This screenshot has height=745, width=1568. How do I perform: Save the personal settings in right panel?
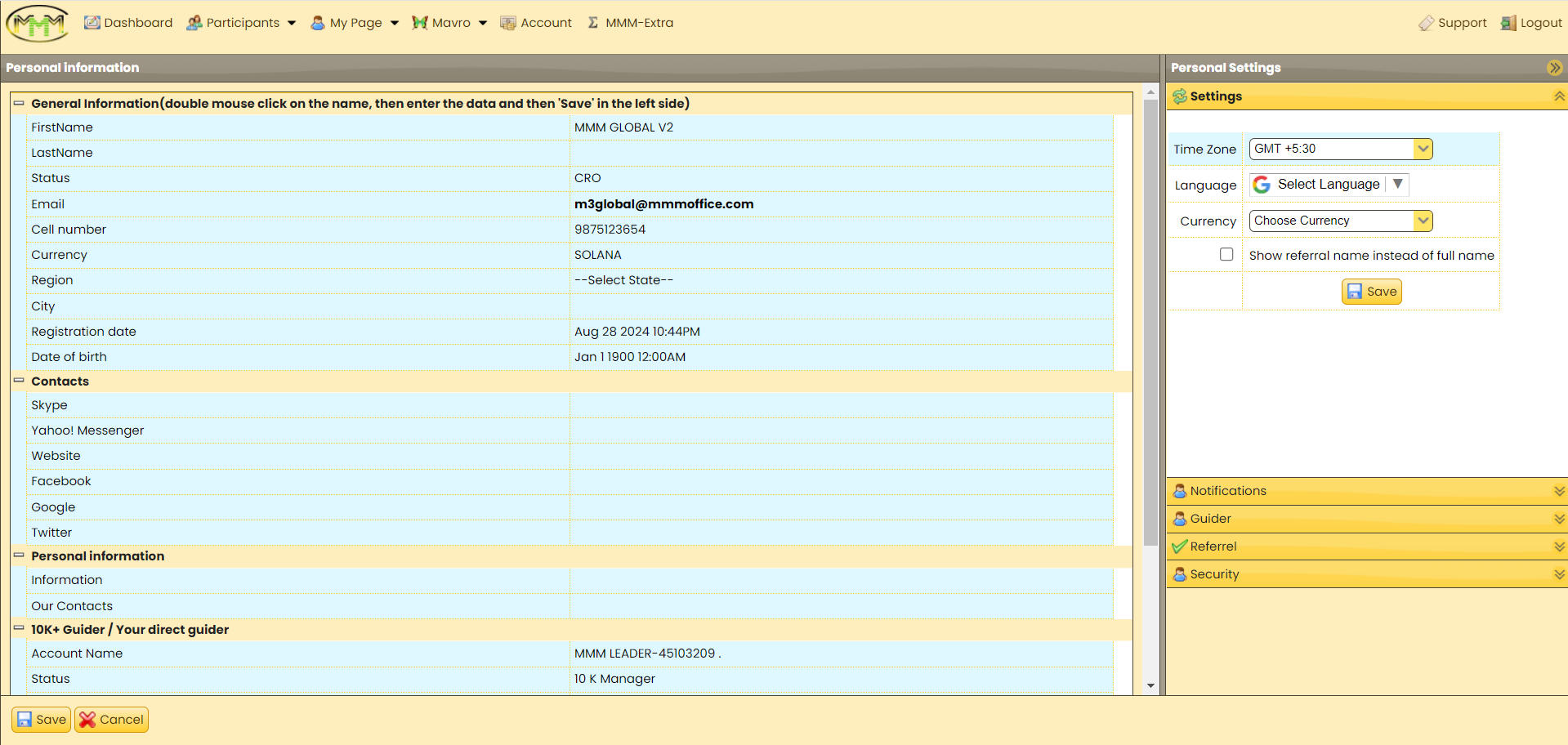click(1372, 292)
